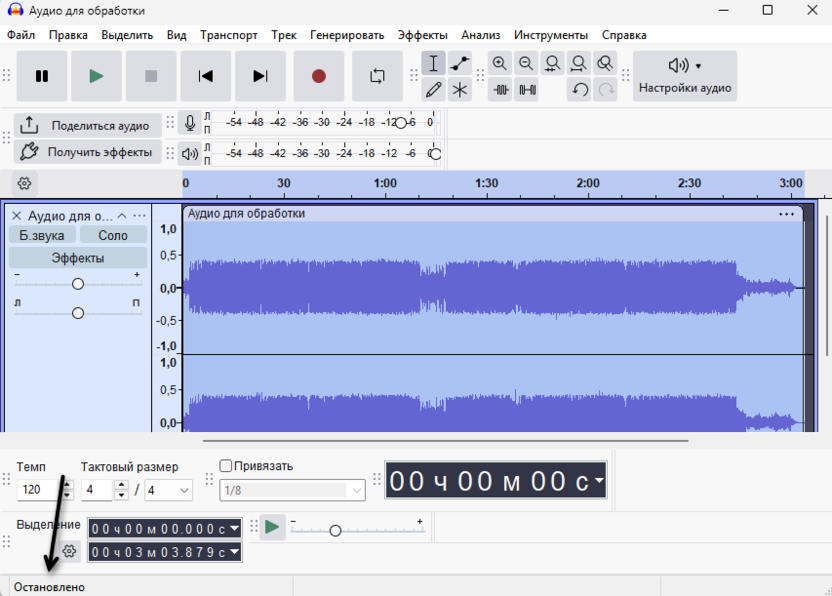Click the Zoom In magnifier
This screenshot has height=596, width=832.
click(500, 63)
